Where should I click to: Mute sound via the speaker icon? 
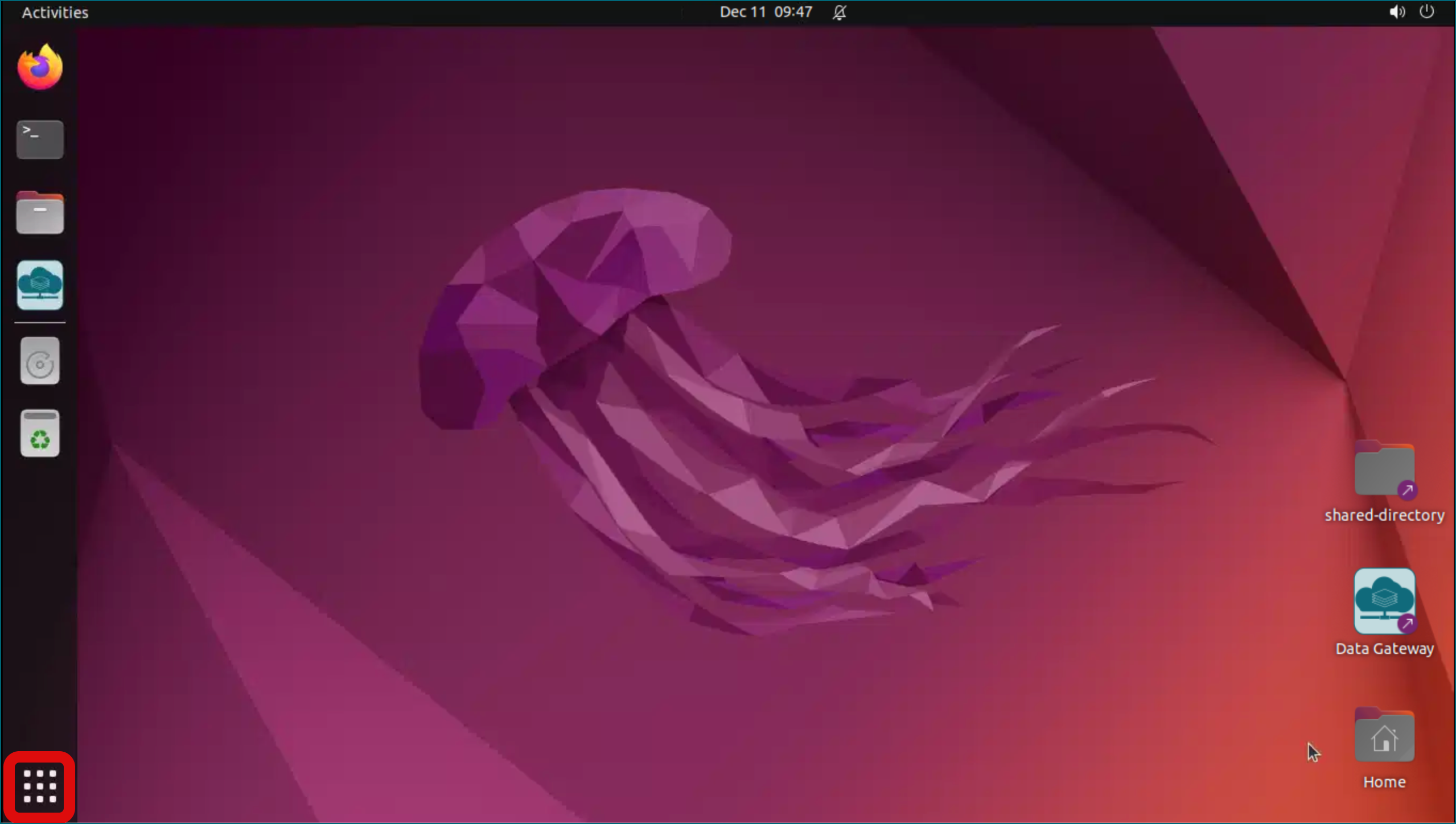click(1396, 11)
